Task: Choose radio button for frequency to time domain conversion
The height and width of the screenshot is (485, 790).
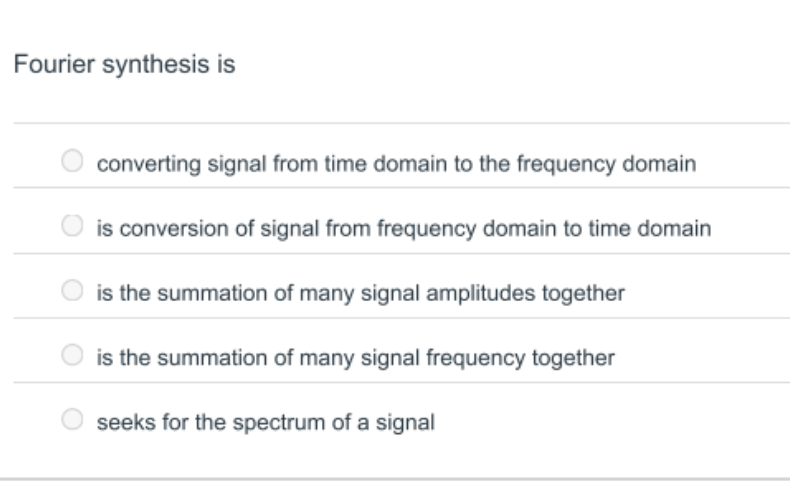Action: click(x=72, y=225)
